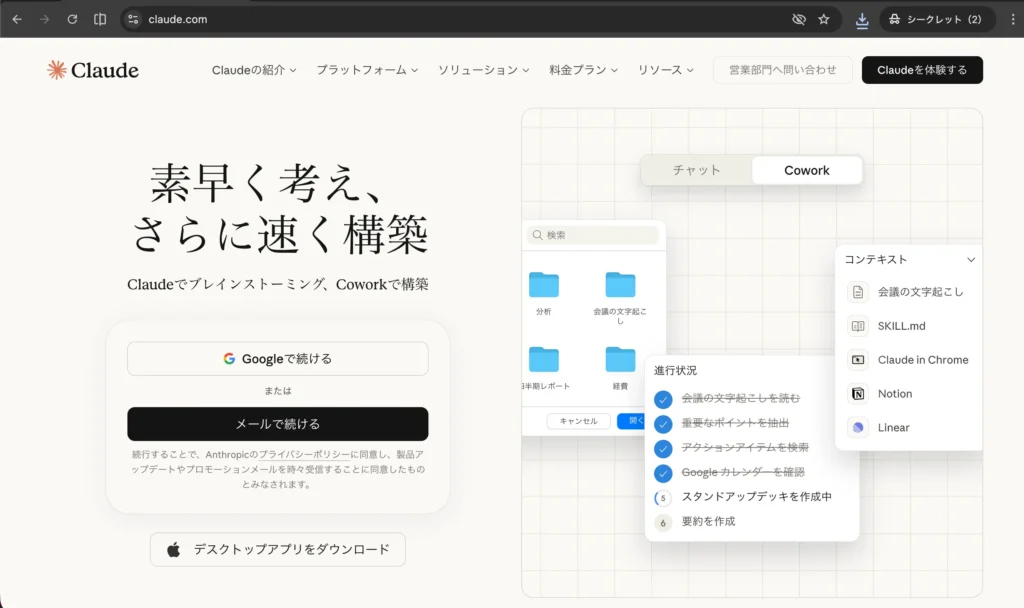Expand the Claudeの紹介 dropdown menu
The image size is (1024, 608).
pyautogui.click(x=254, y=70)
